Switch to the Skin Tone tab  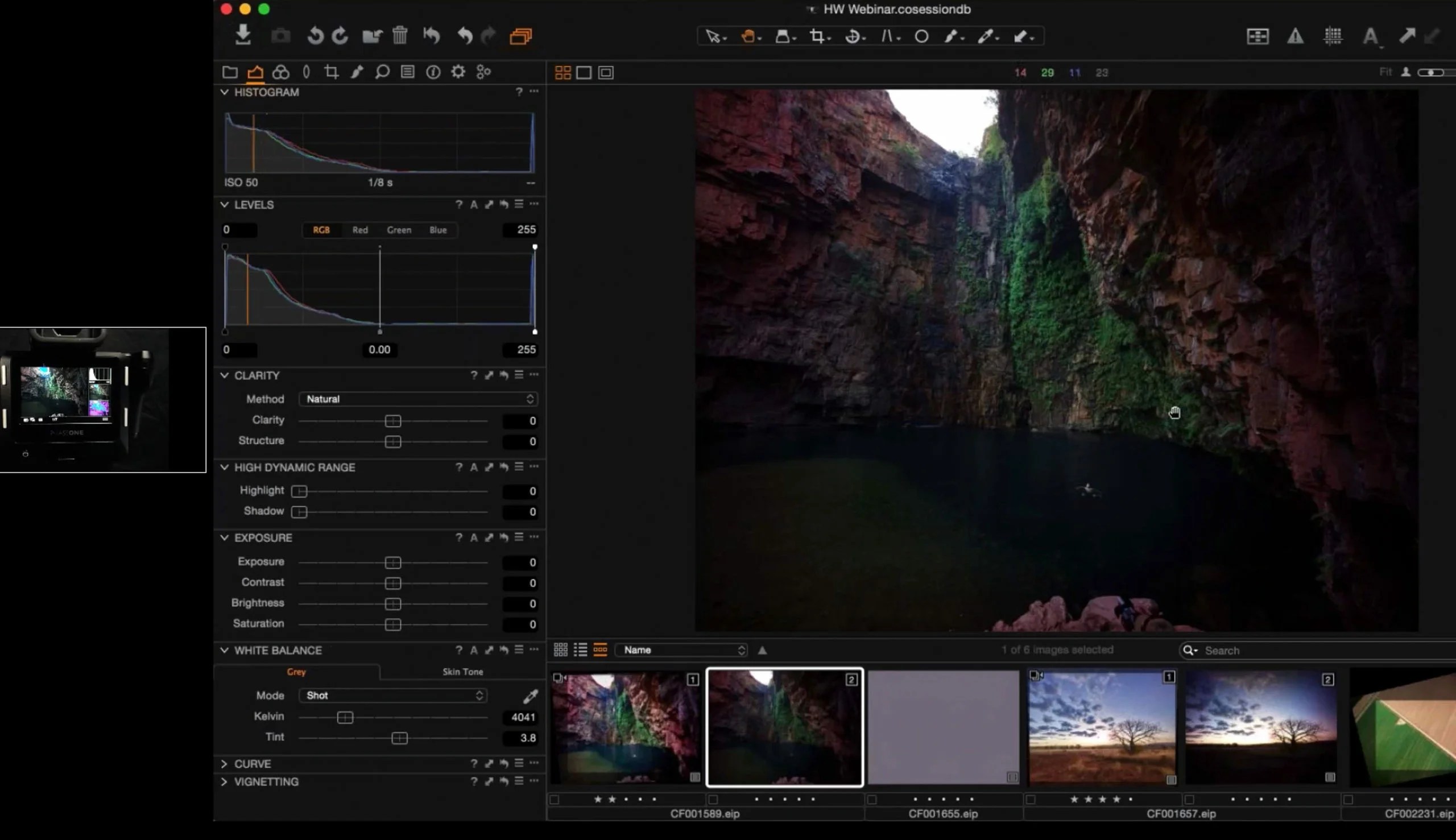pos(462,672)
